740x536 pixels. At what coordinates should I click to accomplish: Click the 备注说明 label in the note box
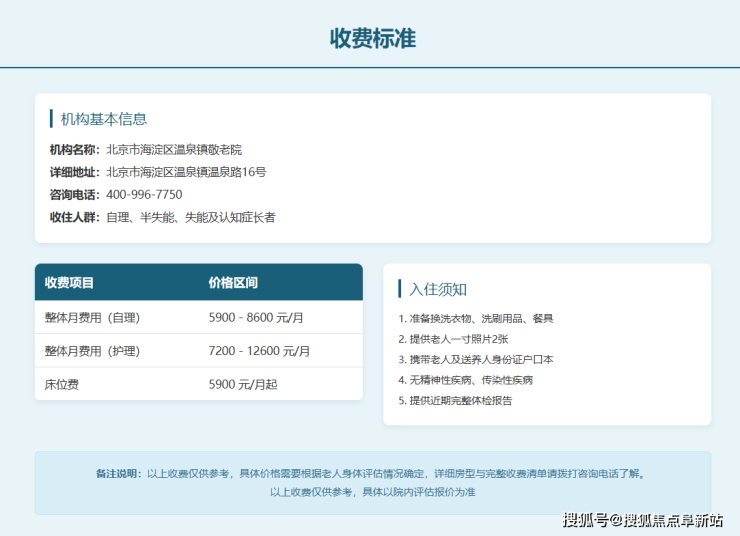point(119,473)
